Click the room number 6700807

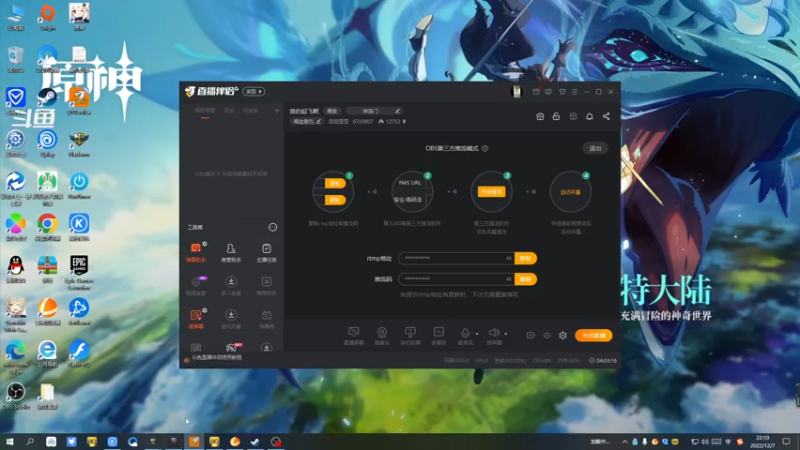363,121
